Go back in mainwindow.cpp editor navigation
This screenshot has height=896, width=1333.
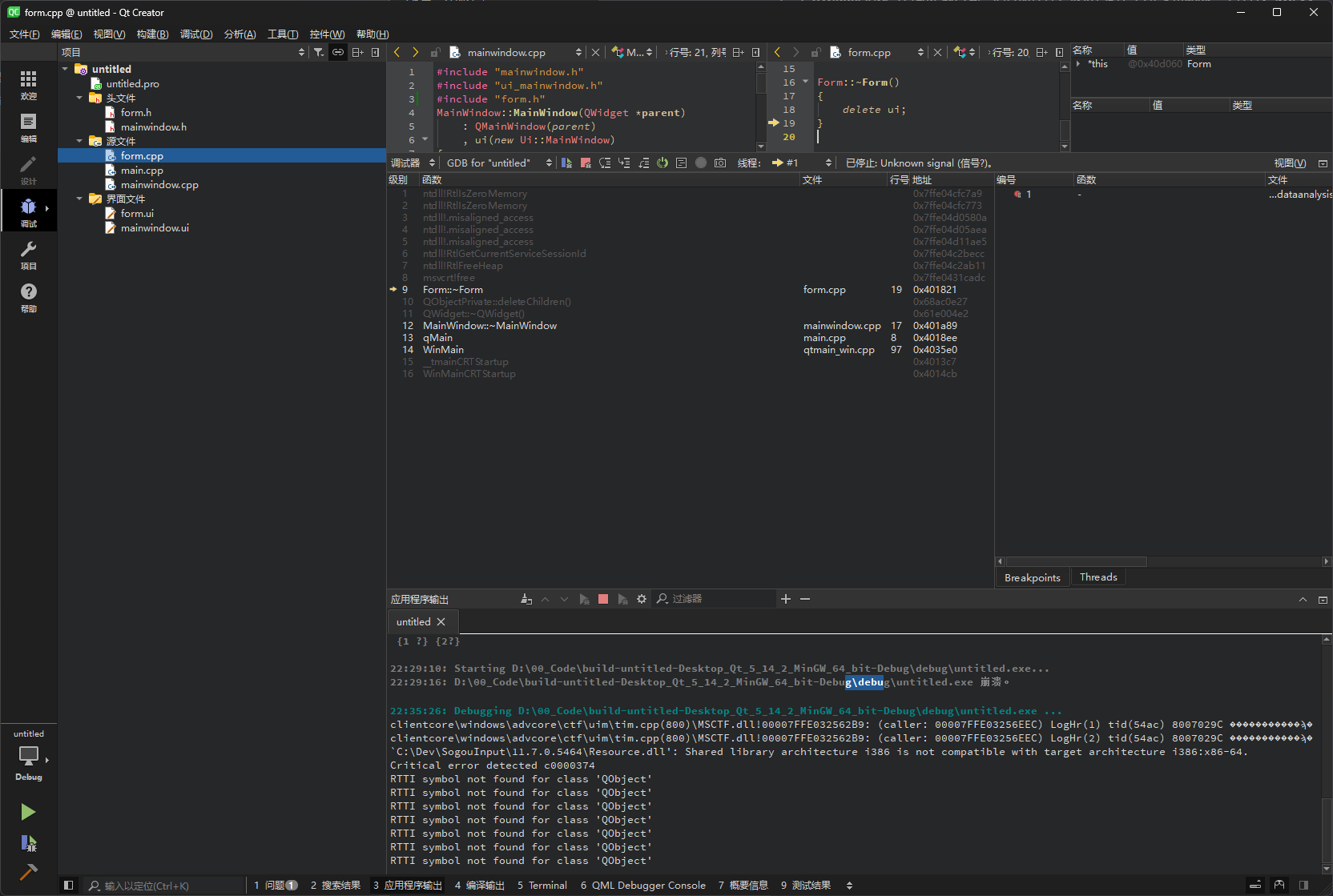point(397,52)
